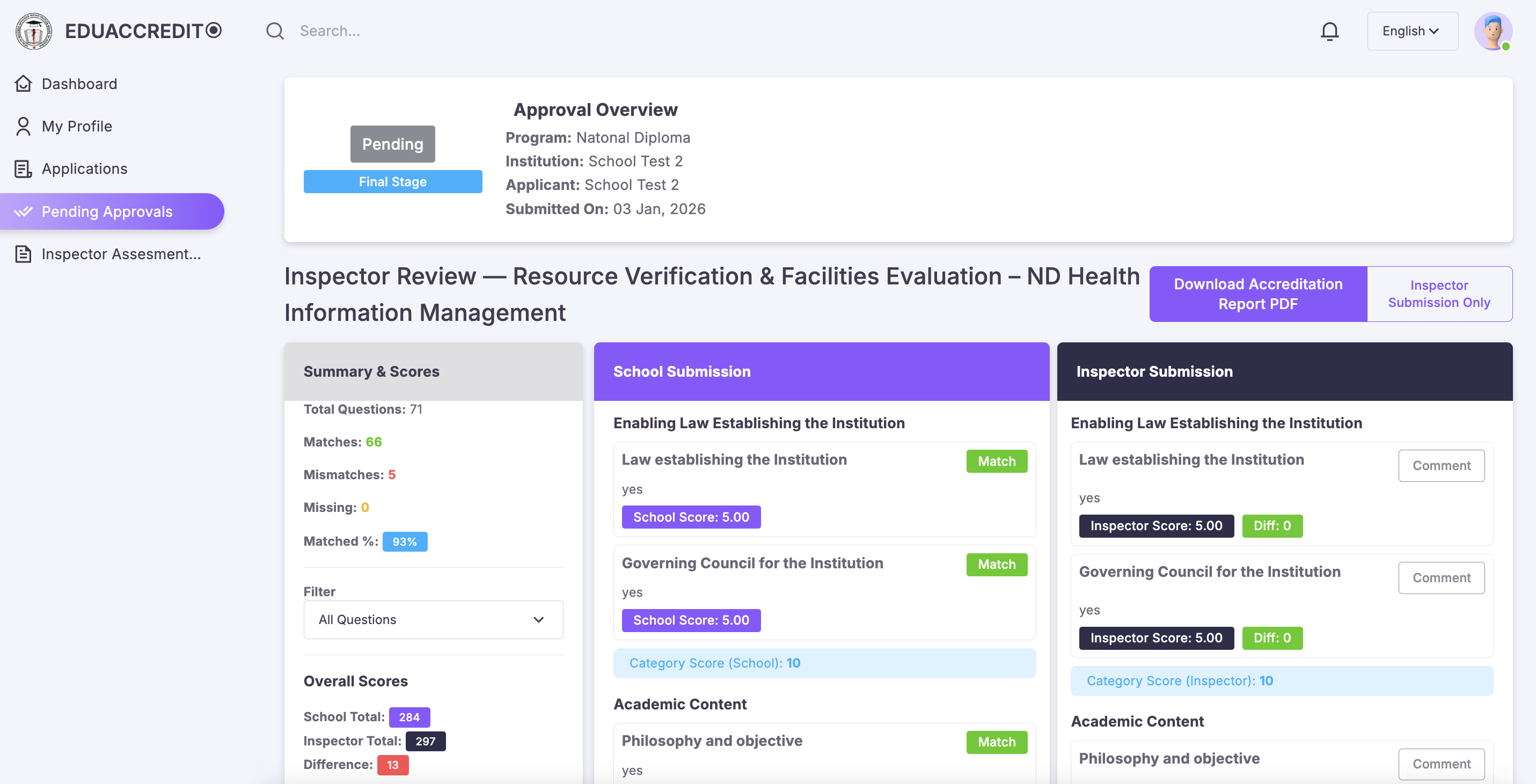Screen dimensions: 1536x784
Task: Expand the All Questions filter dropdown
Action: click(434, 619)
